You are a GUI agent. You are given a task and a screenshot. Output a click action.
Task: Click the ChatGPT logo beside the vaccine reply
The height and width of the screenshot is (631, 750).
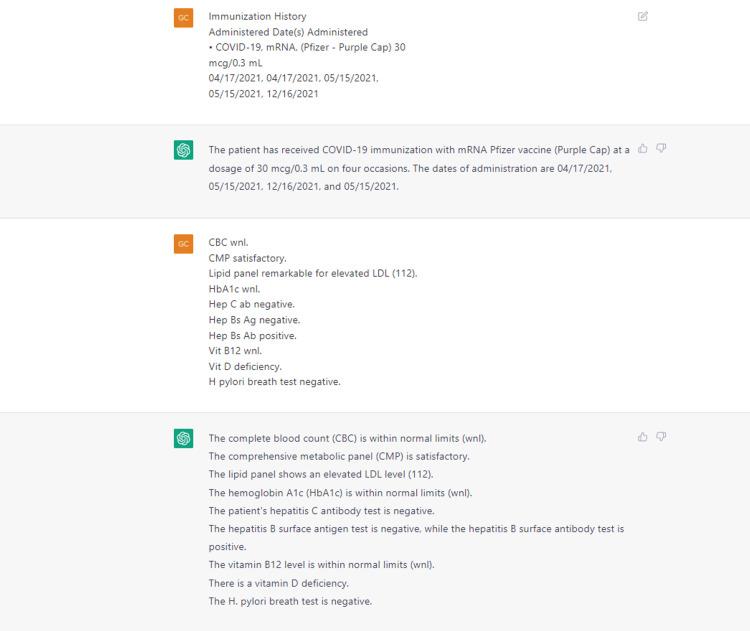(x=183, y=151)
